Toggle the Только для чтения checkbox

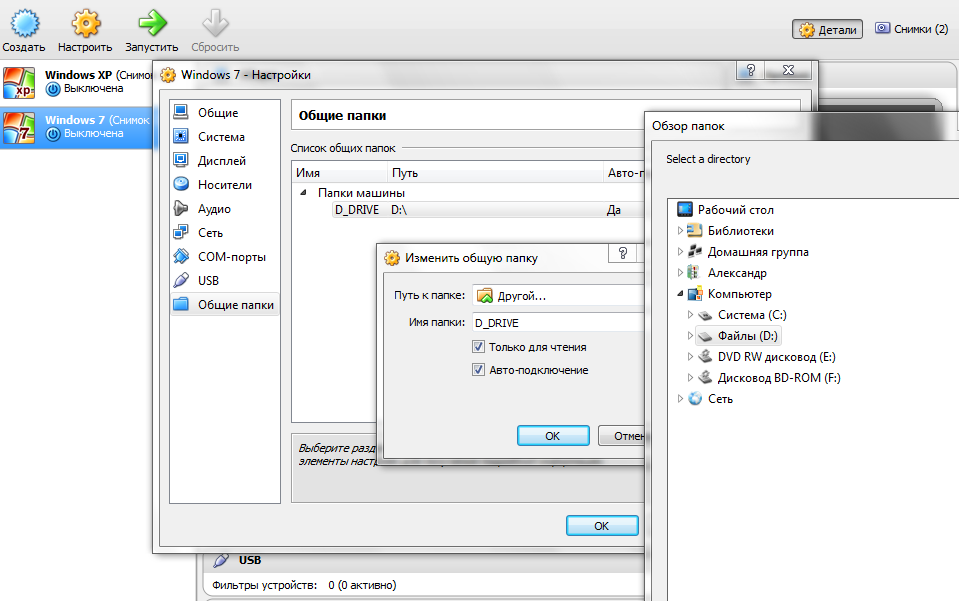coord(478,347)
